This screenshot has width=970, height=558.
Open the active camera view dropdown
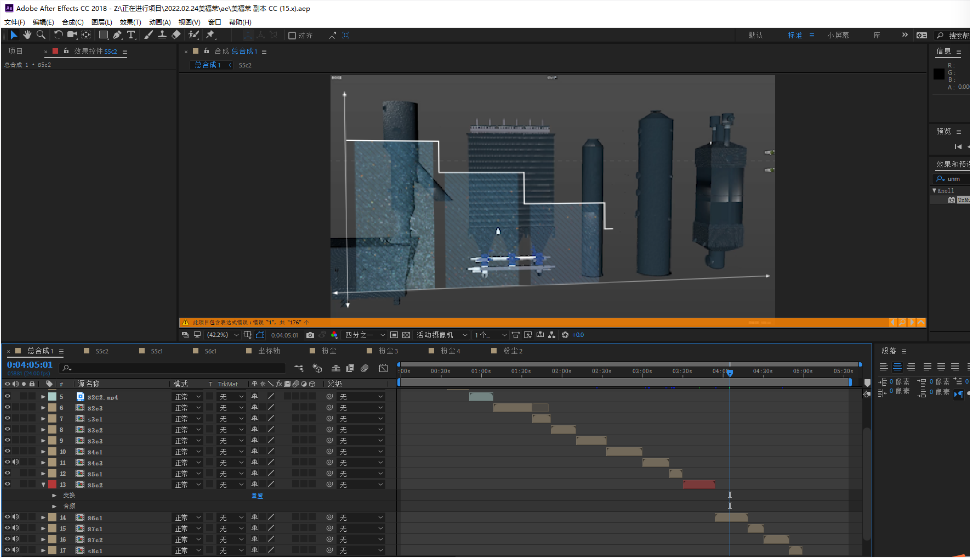point(442,335)
